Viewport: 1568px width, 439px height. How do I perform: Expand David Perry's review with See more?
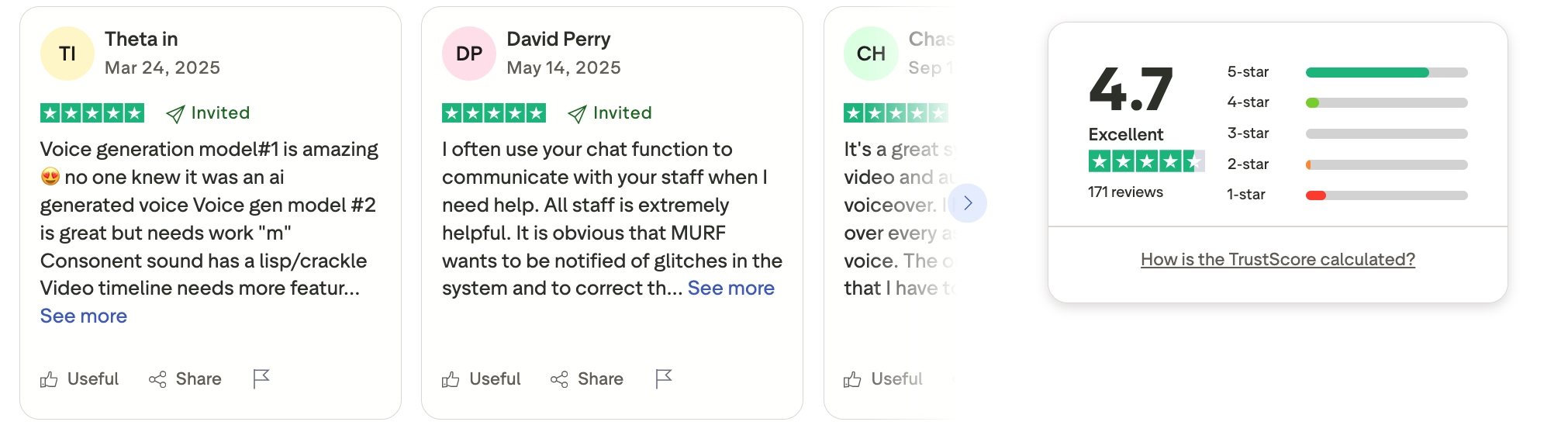tap(730, 288)
